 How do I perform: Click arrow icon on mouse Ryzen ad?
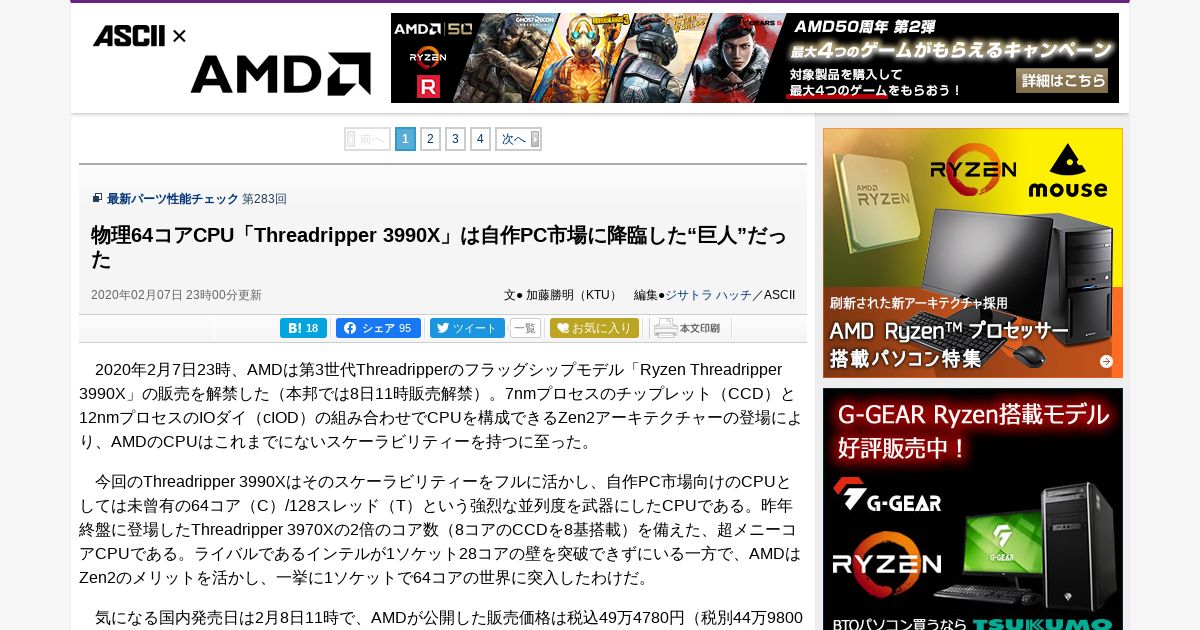point(1106,362)
